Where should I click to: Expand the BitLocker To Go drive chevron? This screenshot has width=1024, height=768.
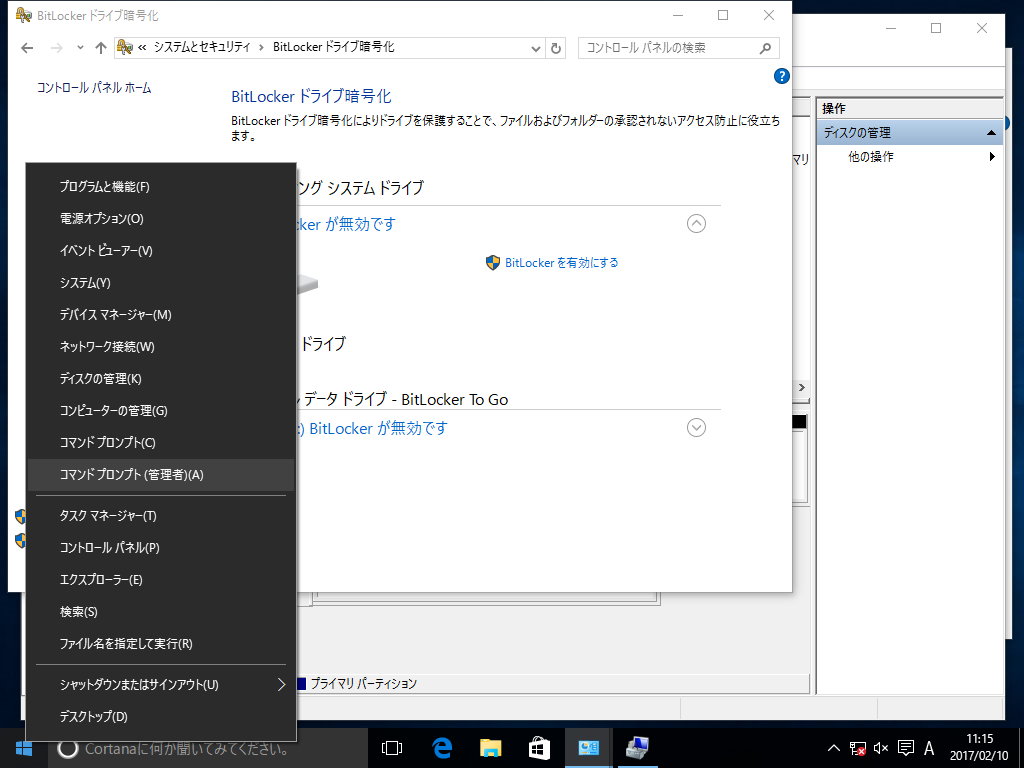pos(696,428)
